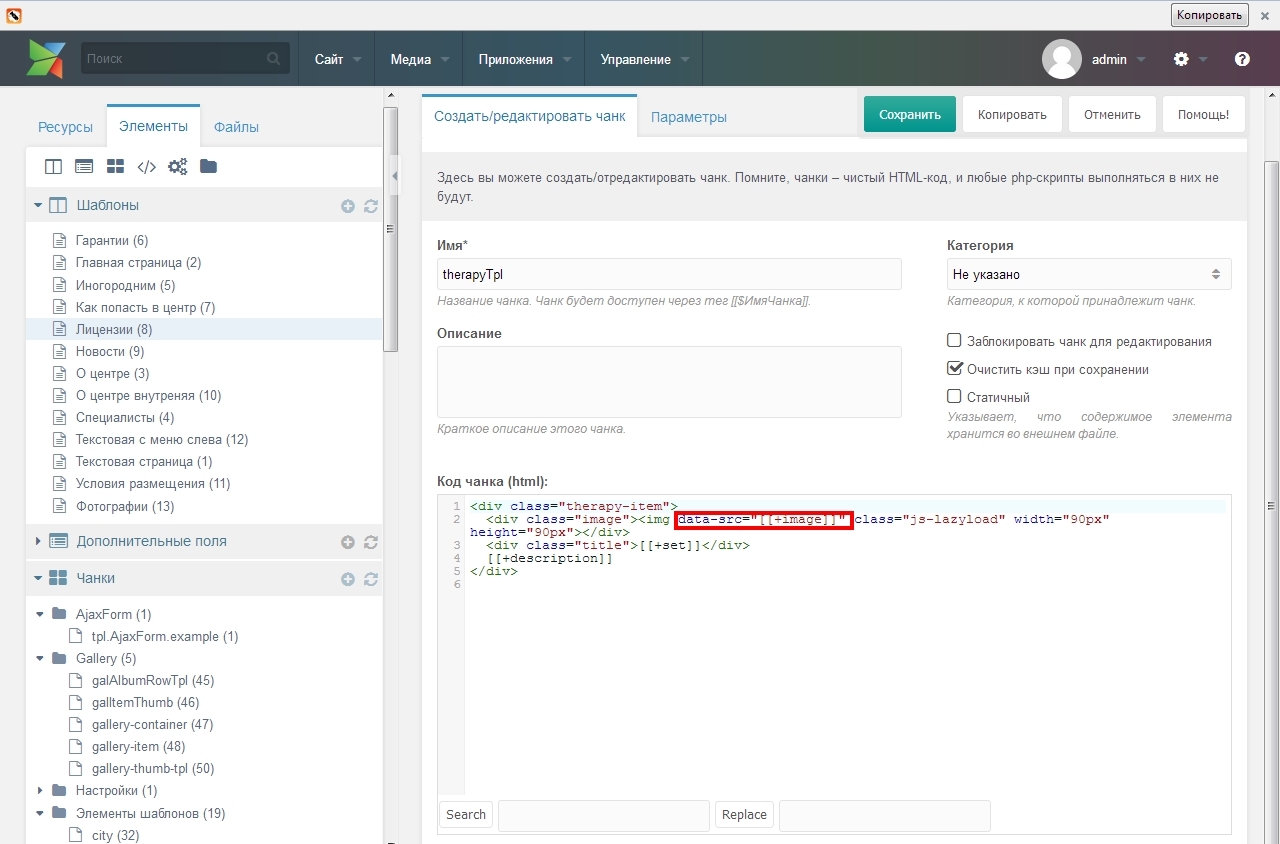Toggle the Статичный checkbox
This screenshot has height=844, width=1280.
click(x=954, y=397)
